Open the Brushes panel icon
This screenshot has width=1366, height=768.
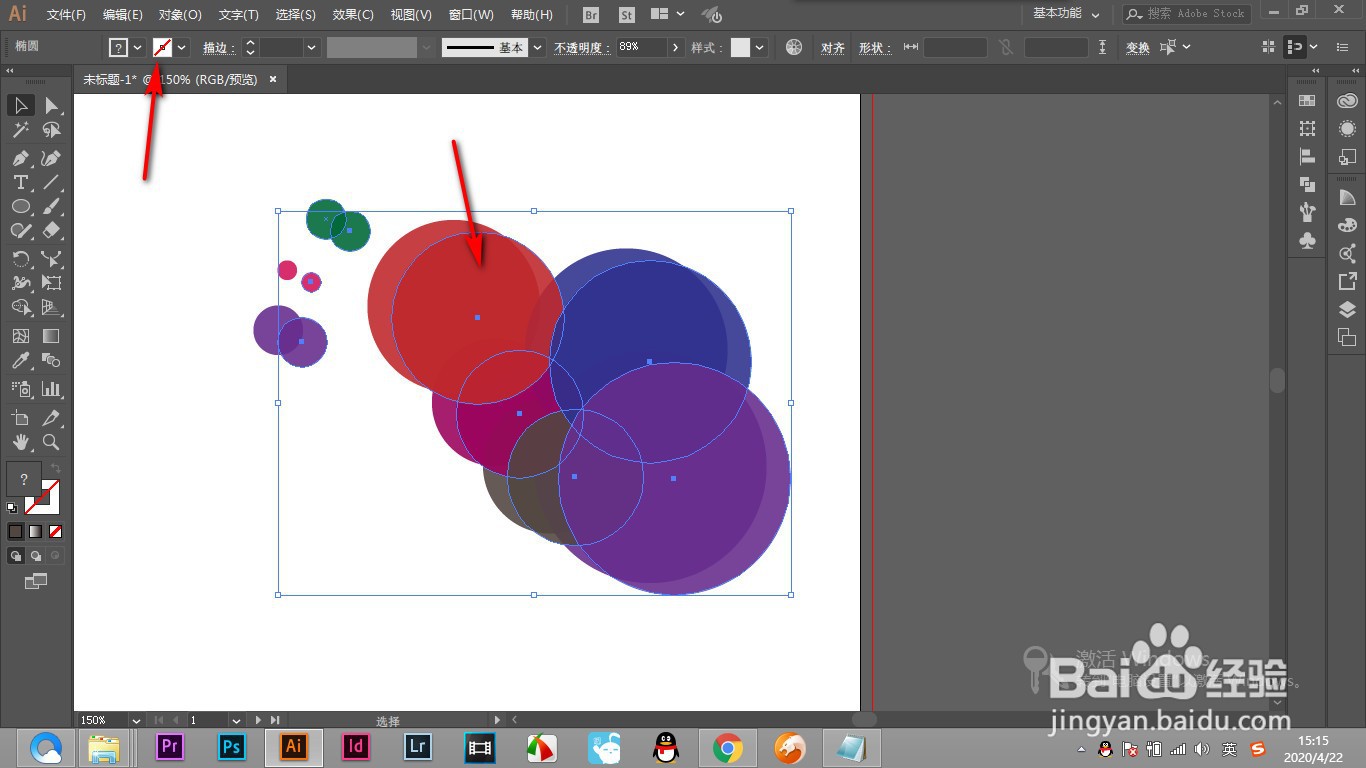[1307, 212]
